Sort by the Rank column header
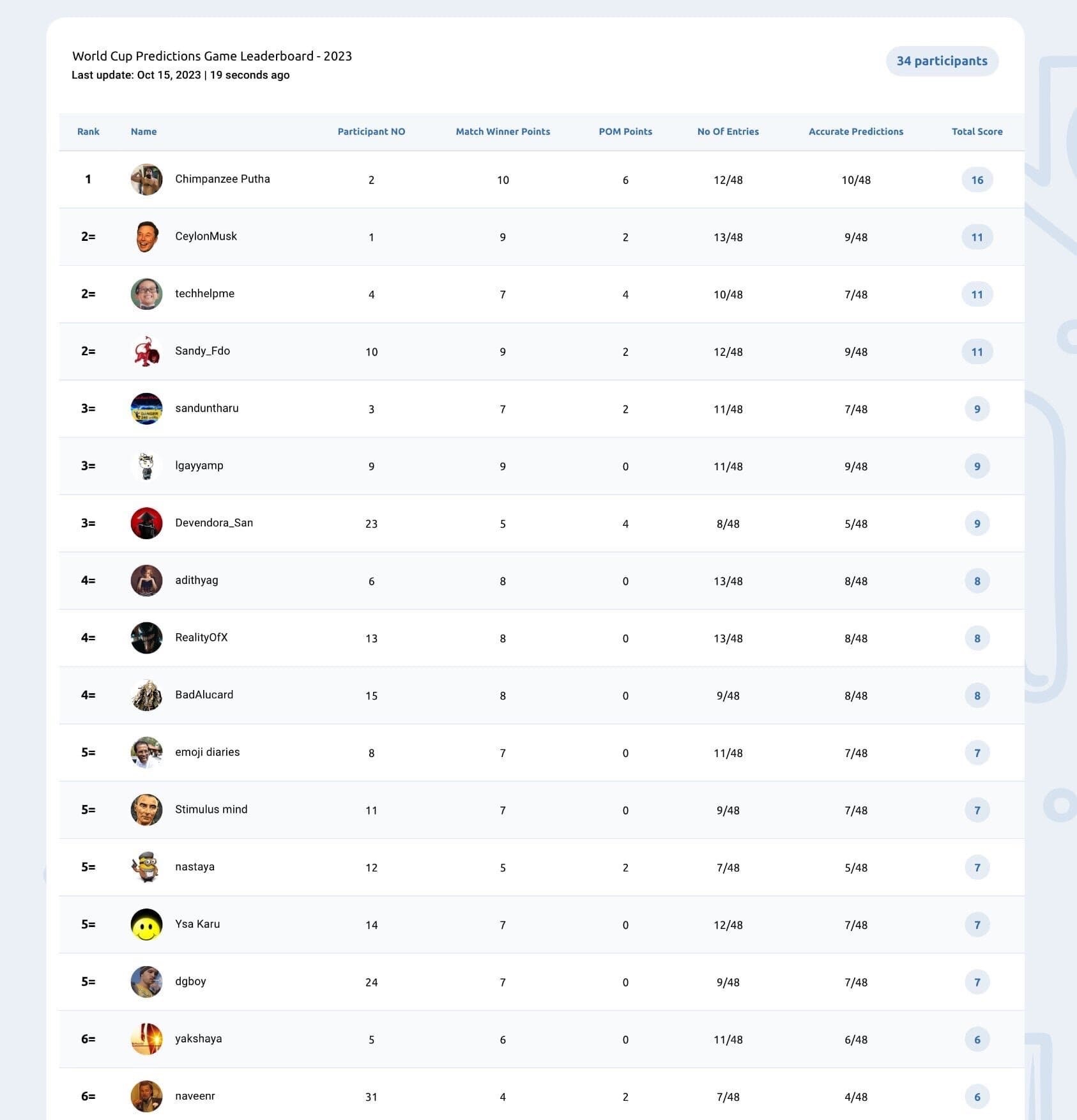The image size is (1077, 1120). 88,132
